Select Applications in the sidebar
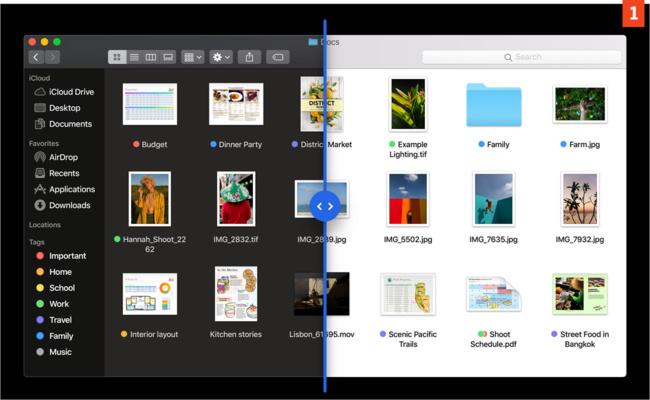This screenshot has width=650, height=400. (x=72, y=189)
